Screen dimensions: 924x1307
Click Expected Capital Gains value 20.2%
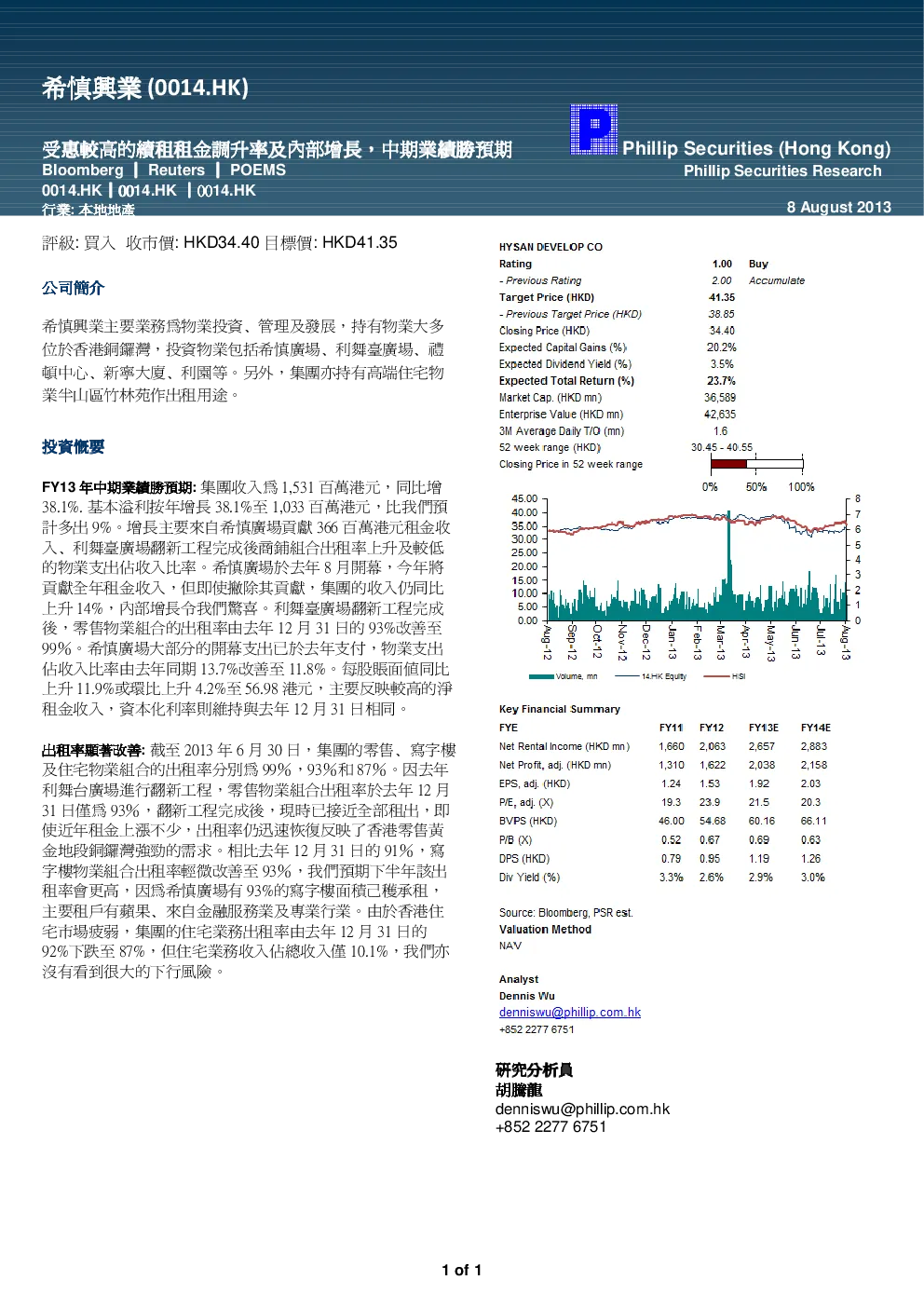coord(722,347)
